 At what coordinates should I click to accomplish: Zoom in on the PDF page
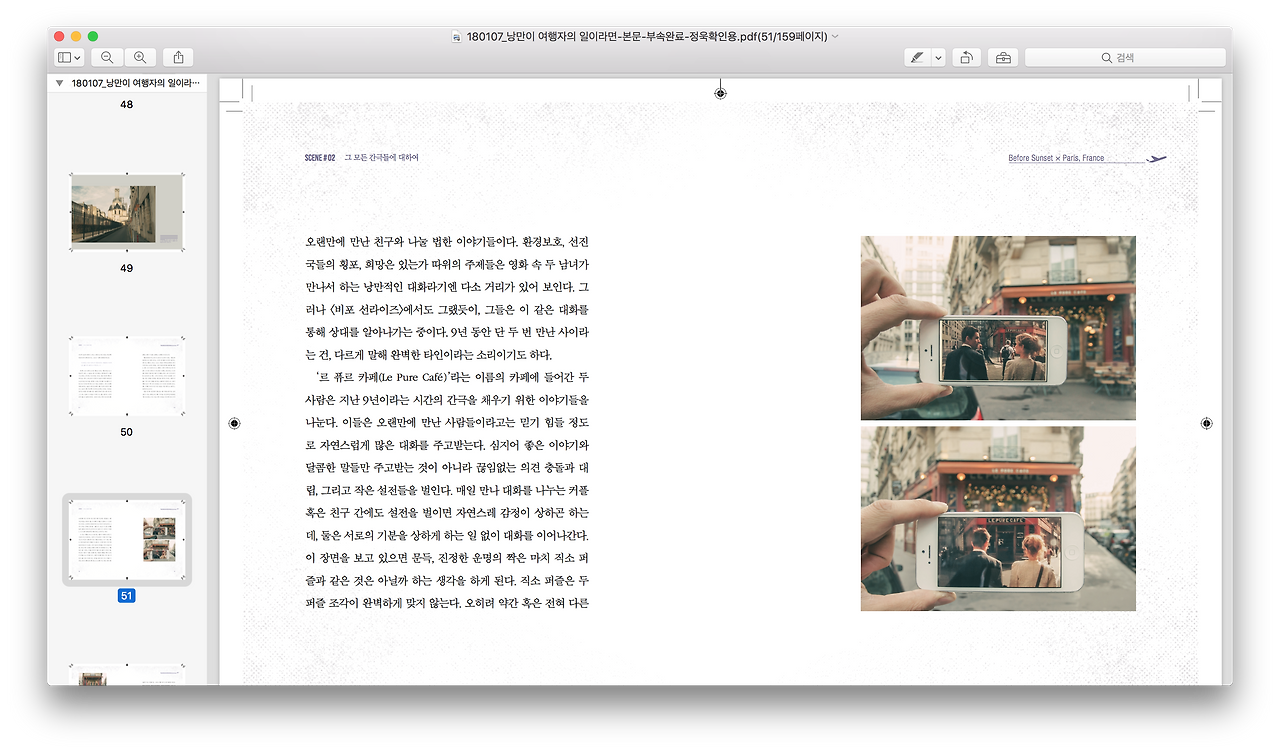click(x=140, y=57)
